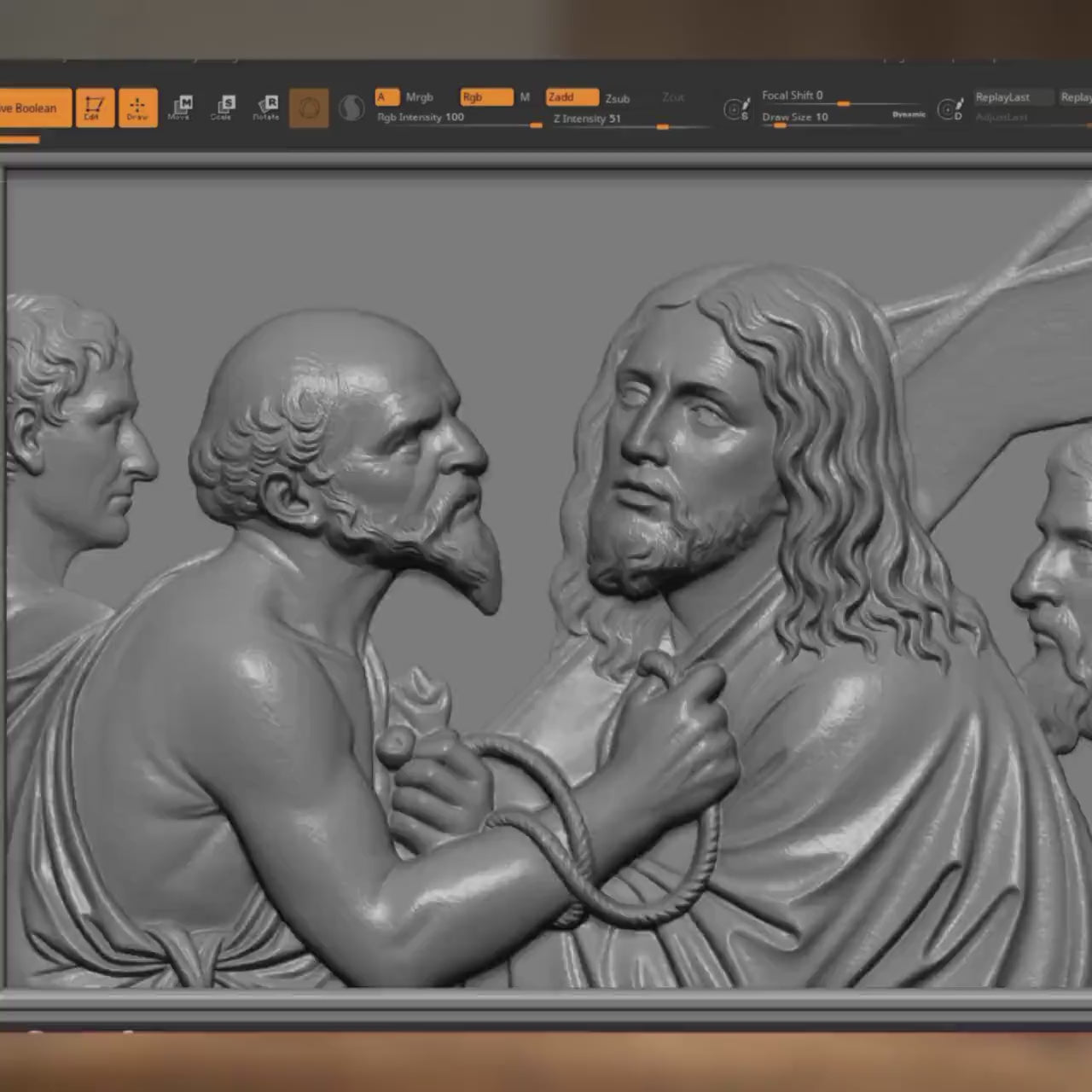Image resolution: width=1092 pixels, height=1092 pixels.
Task: Select the Draw mode icon
Action: click(x=137, y=108)
